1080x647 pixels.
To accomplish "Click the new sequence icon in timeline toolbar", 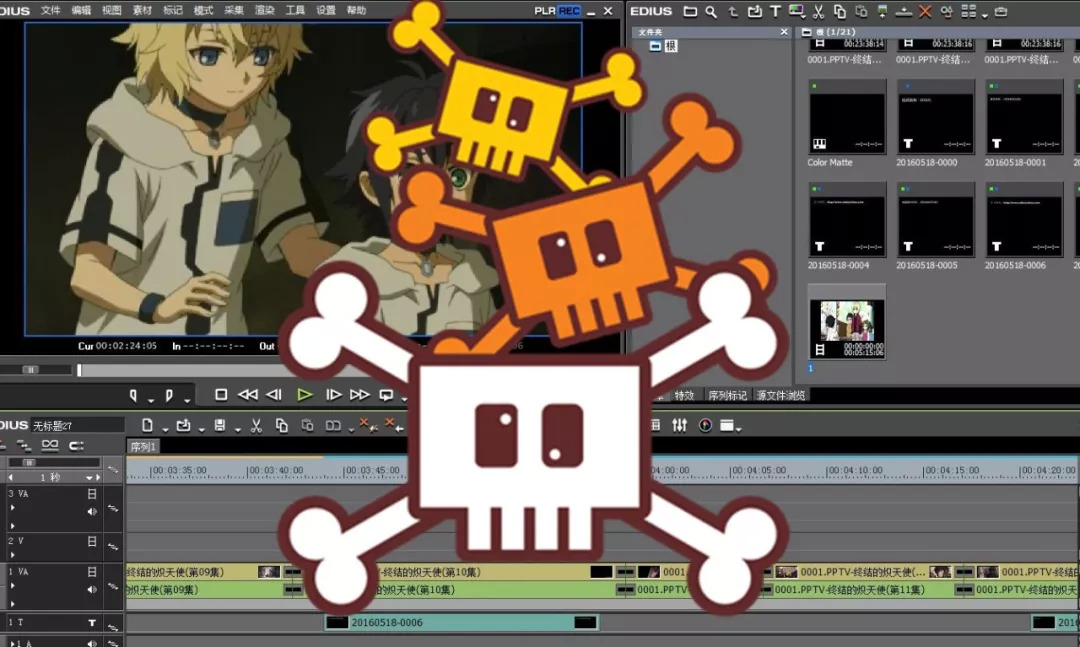I will [147, 426].
